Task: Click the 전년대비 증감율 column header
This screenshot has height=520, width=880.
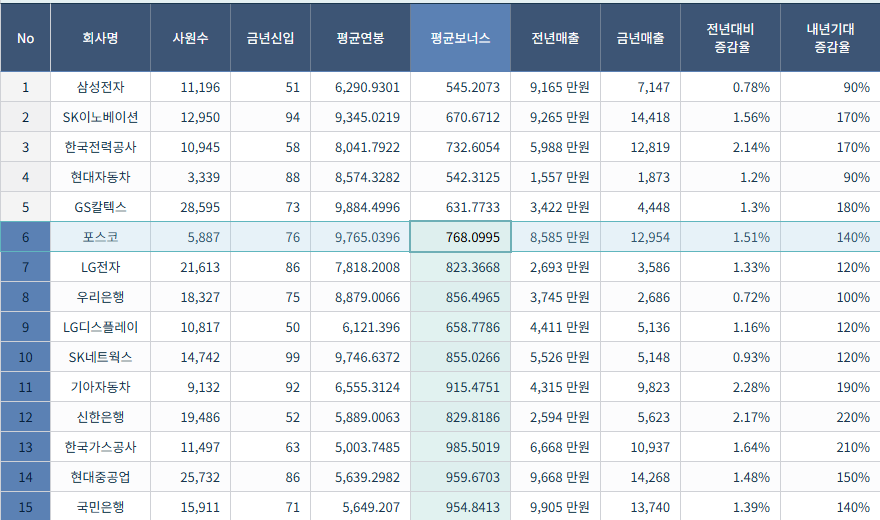Action: [730, 38]
